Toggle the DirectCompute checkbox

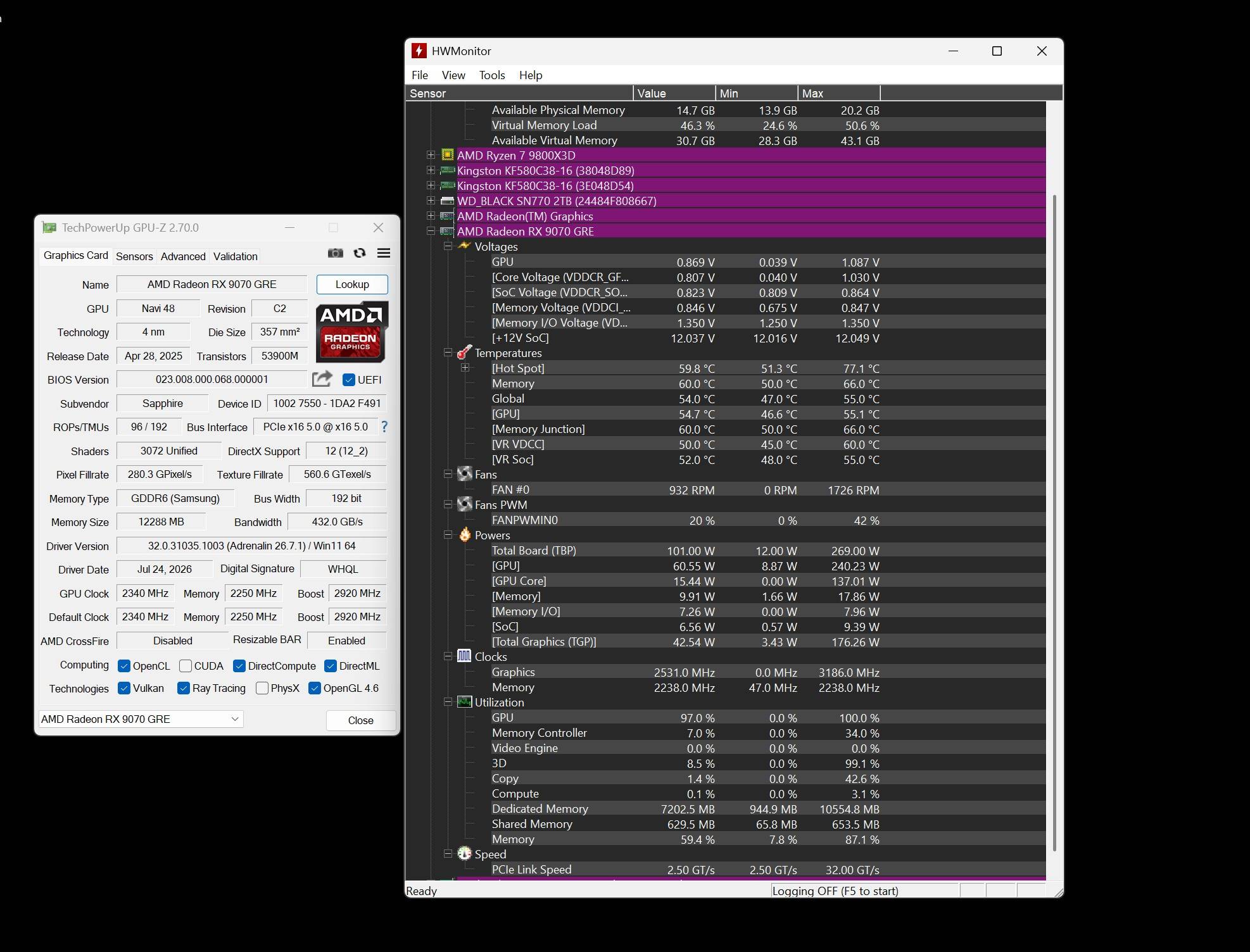pyautogui.click(x=239, y=666)
